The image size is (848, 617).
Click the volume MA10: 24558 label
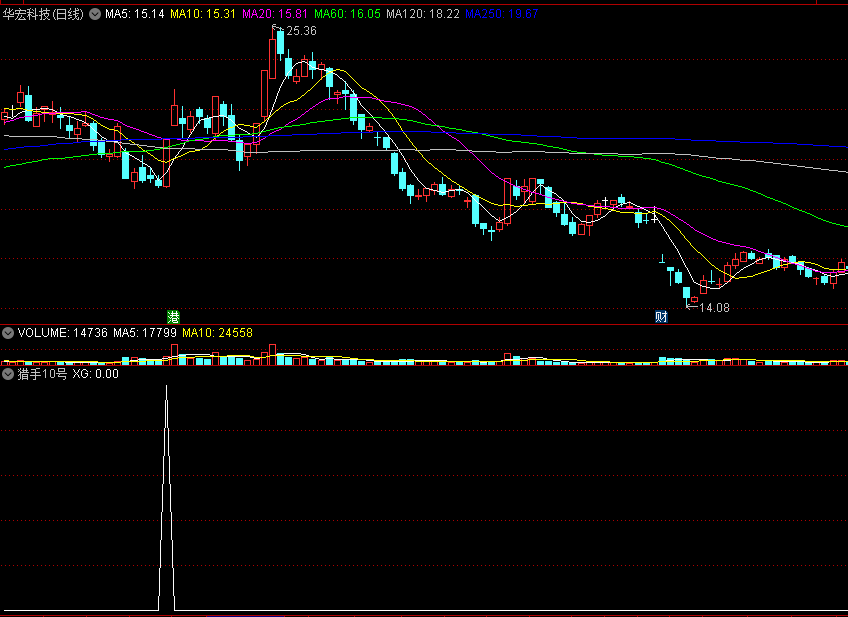[x=217, y=333]
